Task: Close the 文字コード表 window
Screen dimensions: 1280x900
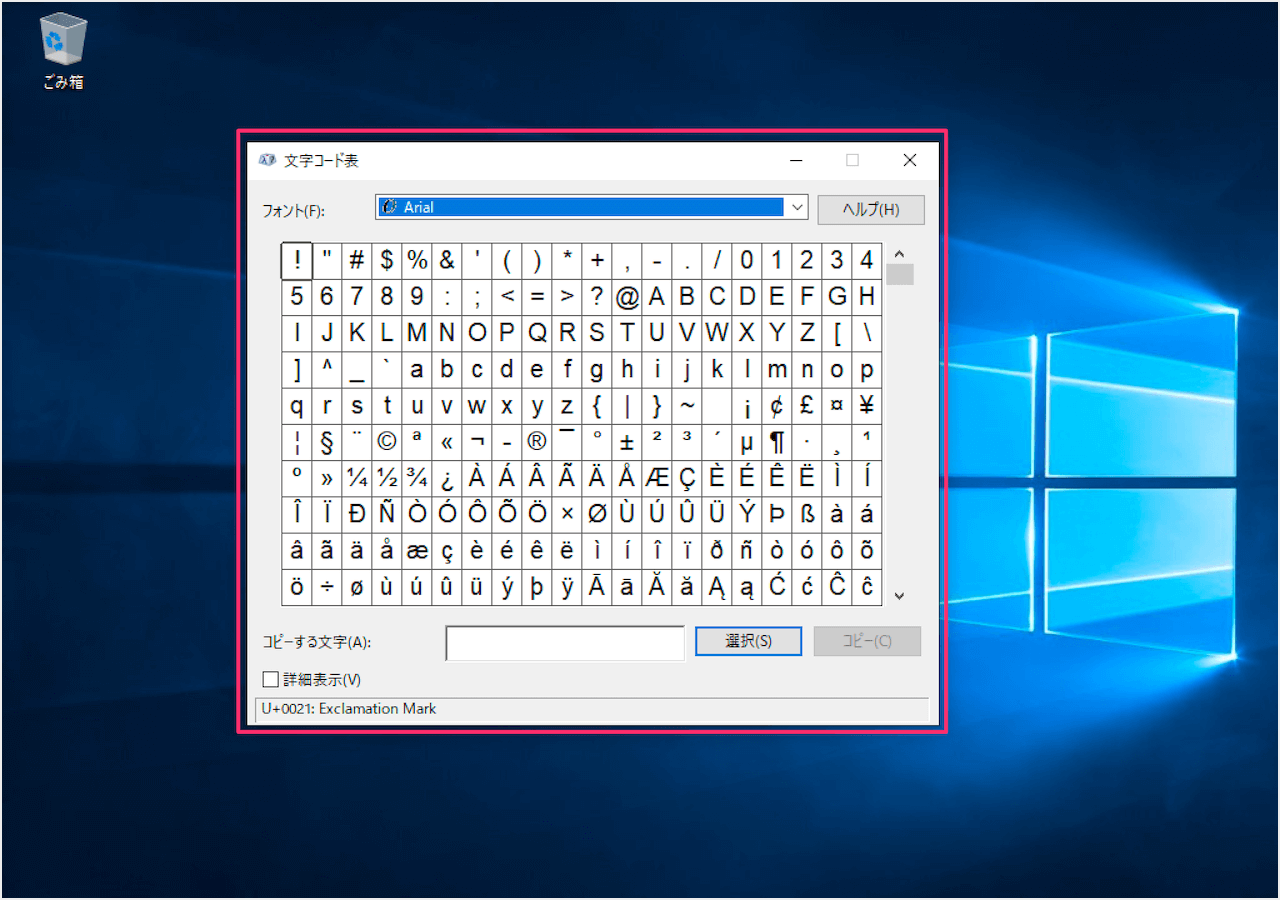Action: [x=910, y=160]
